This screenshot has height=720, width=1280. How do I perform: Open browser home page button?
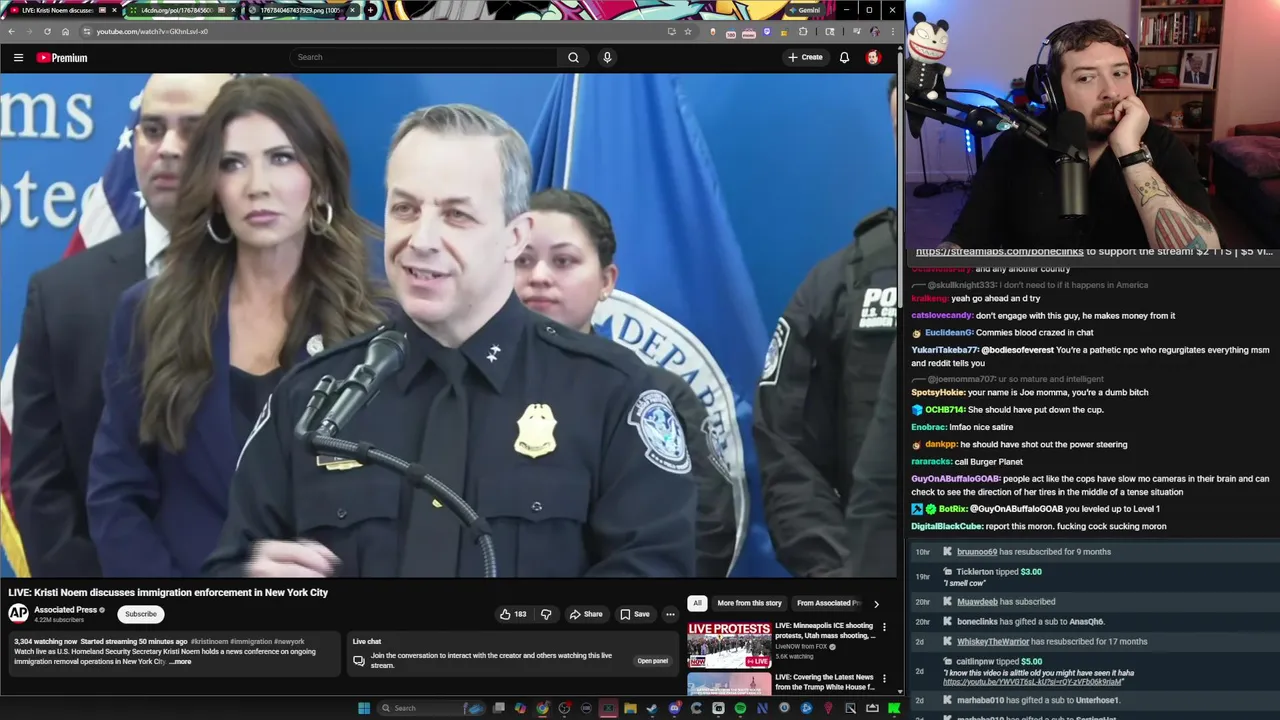point(65,31)
